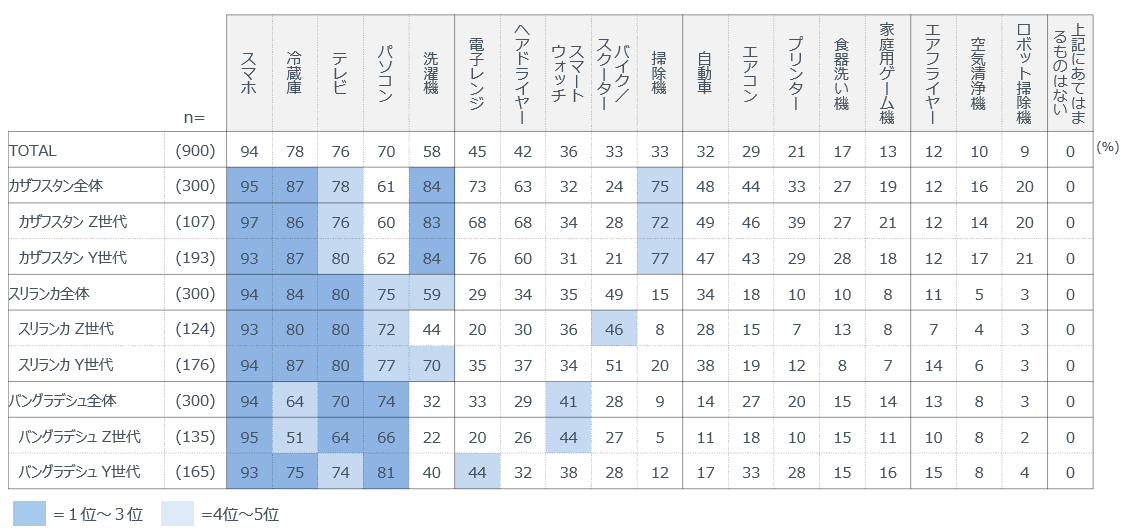The width and height of the screenshot is (1121, 530).
Task: Select the スリランカ全体 row label
Action: pos(52,293)
